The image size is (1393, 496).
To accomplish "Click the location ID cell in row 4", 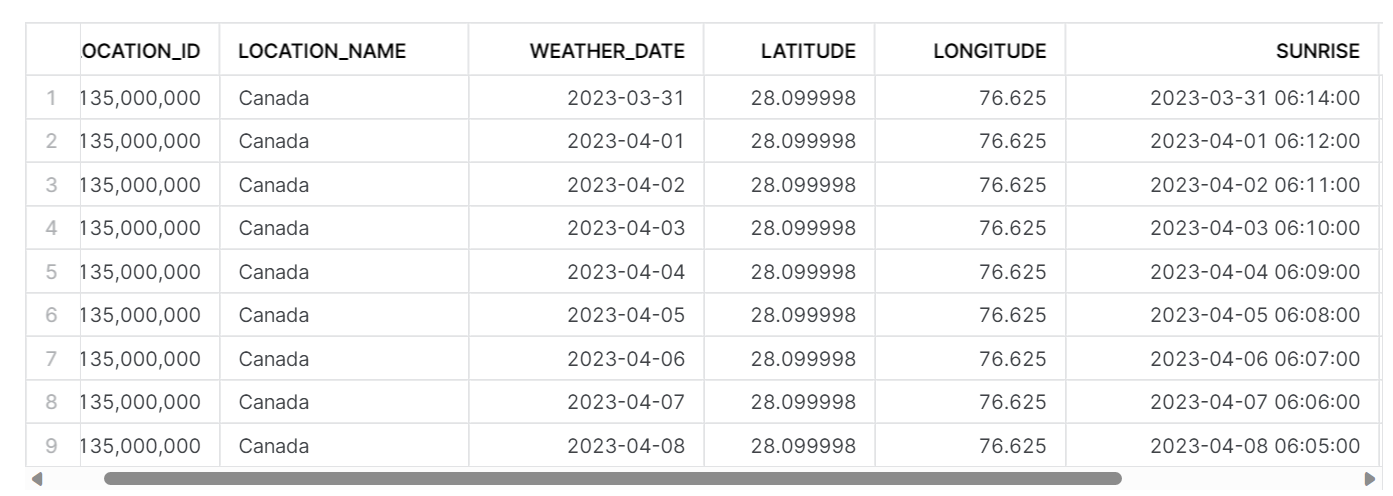I will [x=140, y=228].
